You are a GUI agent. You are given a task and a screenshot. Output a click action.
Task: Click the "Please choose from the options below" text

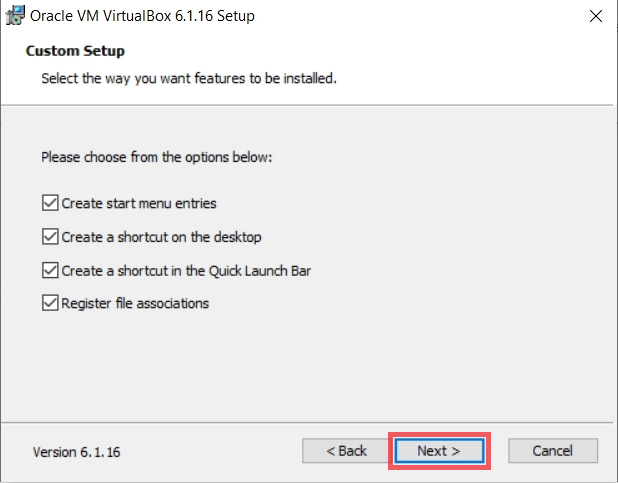(x=157, y=157)
